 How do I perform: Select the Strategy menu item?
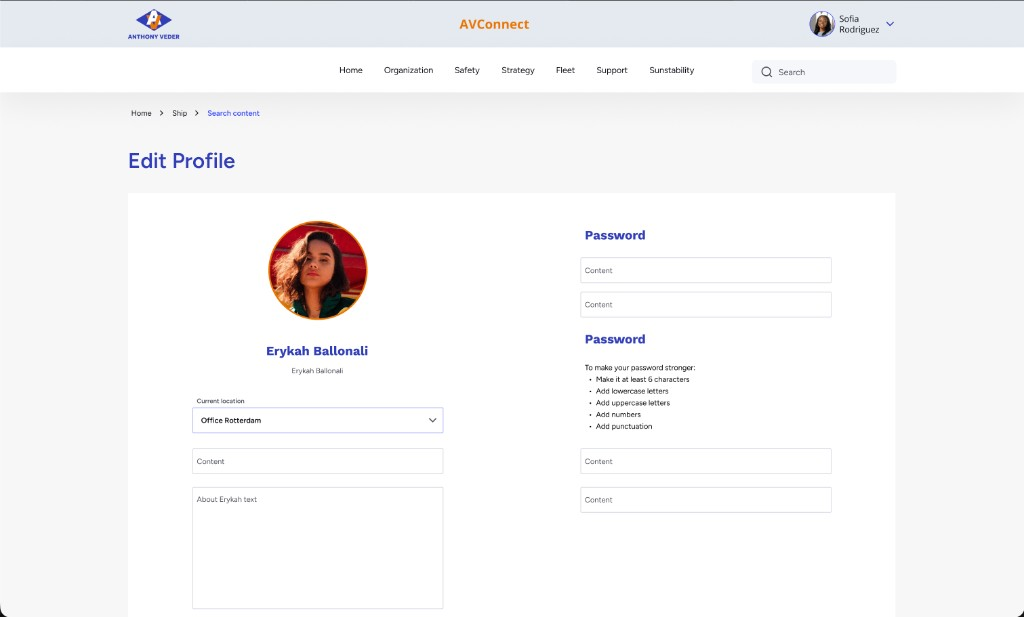[518, 70]
